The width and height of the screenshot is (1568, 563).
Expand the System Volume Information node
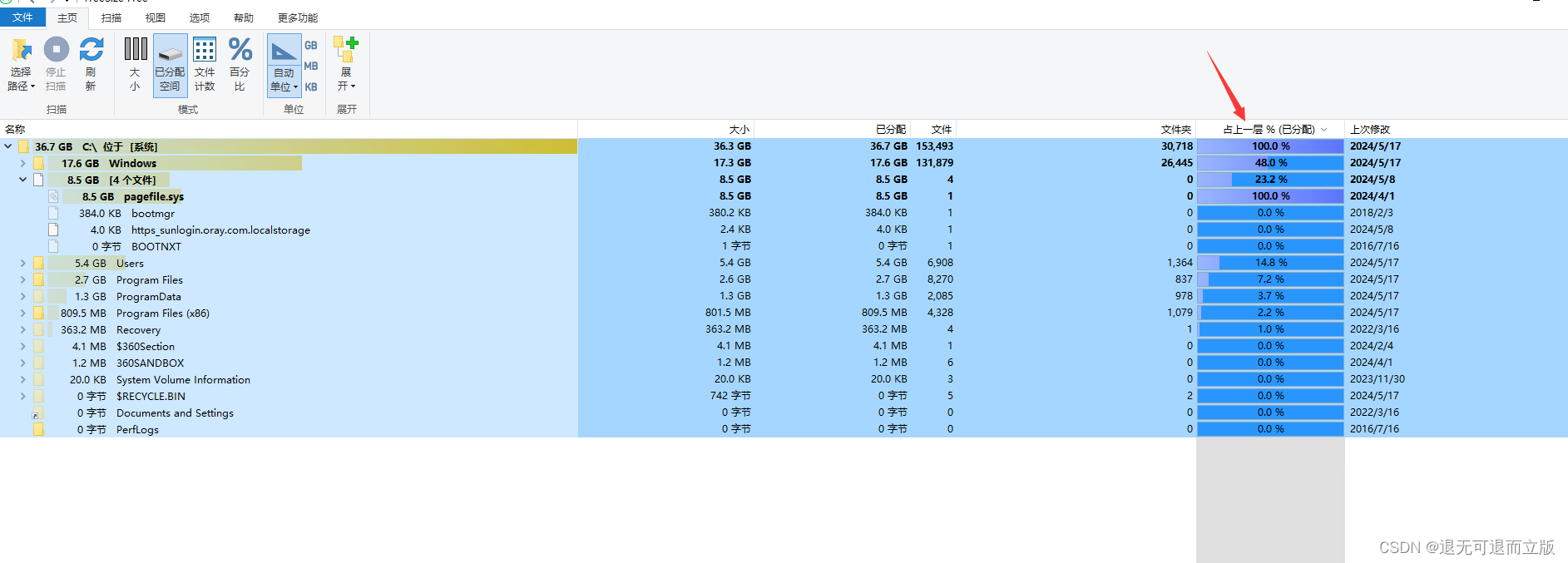[23, 379]
